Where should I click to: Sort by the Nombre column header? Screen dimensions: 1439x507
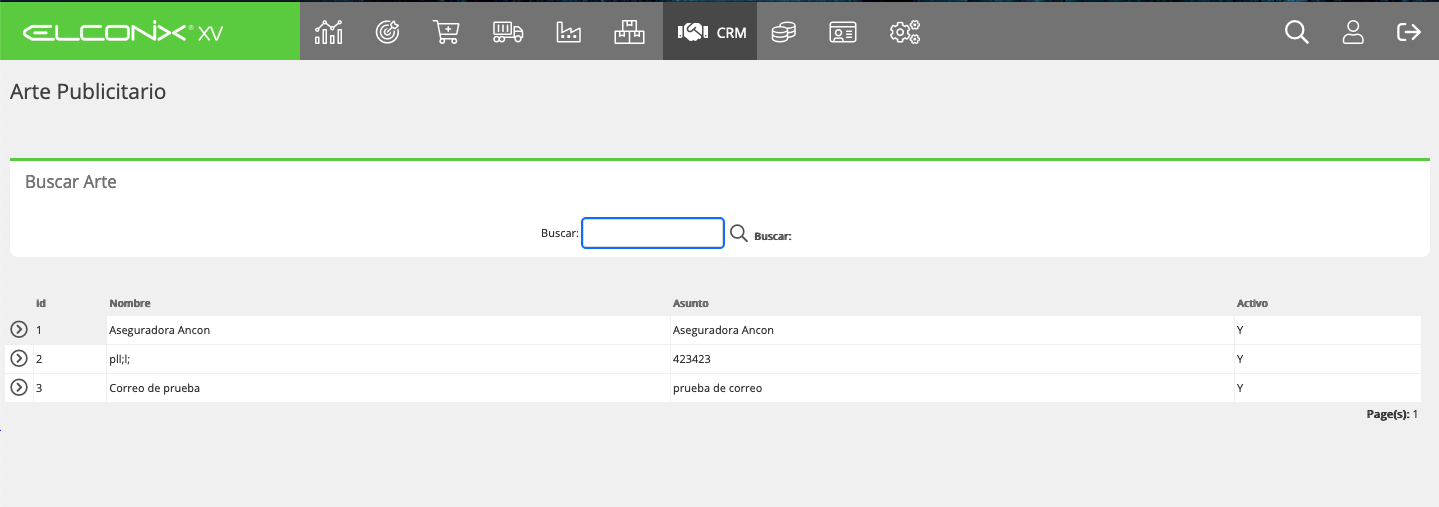click(x=130, y=303)
